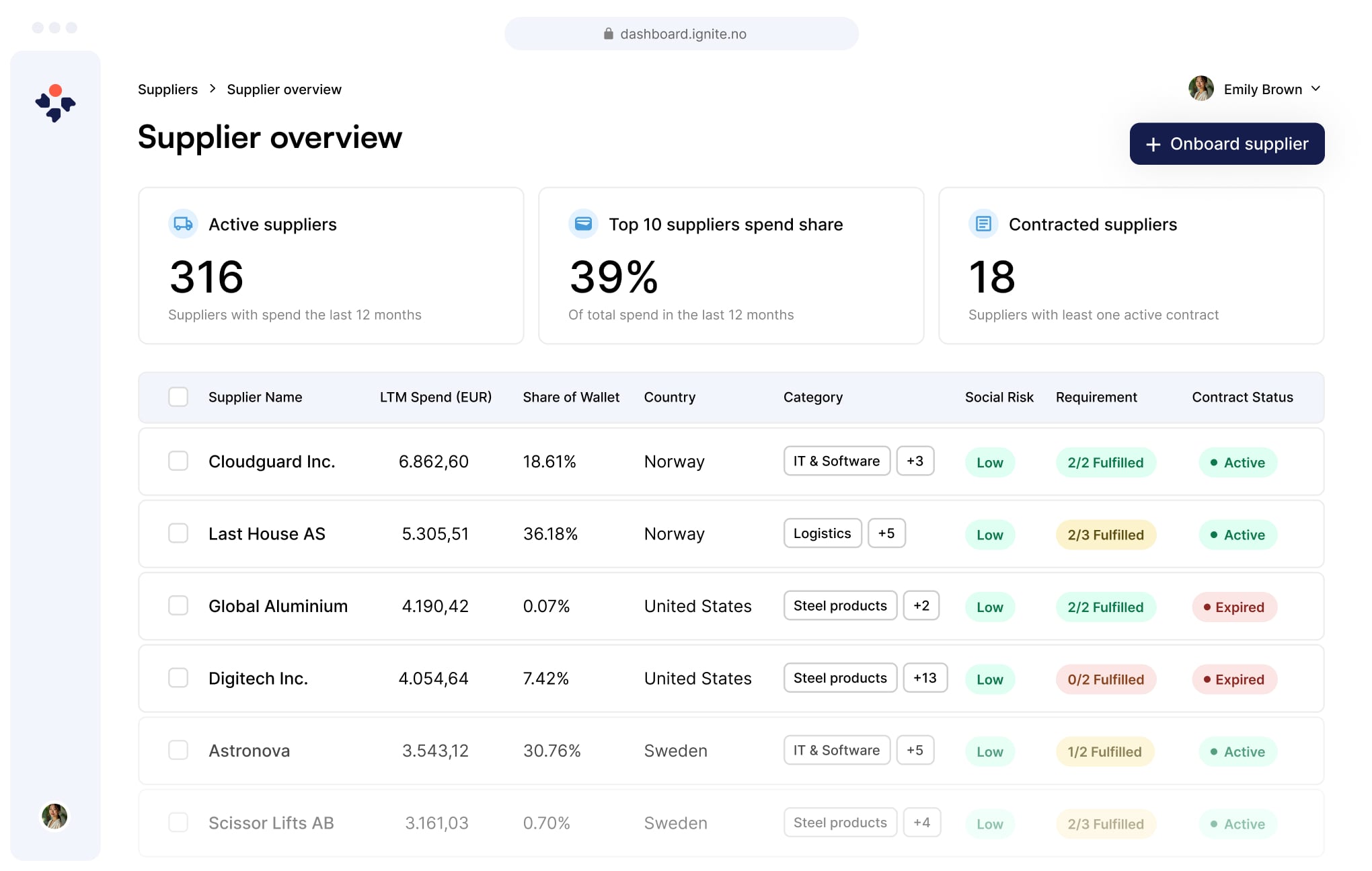This screenshot has height=871, width=1372.
Task: Click the lock icon in address bar
Action: pyautogui.click(x=608, y=34)
